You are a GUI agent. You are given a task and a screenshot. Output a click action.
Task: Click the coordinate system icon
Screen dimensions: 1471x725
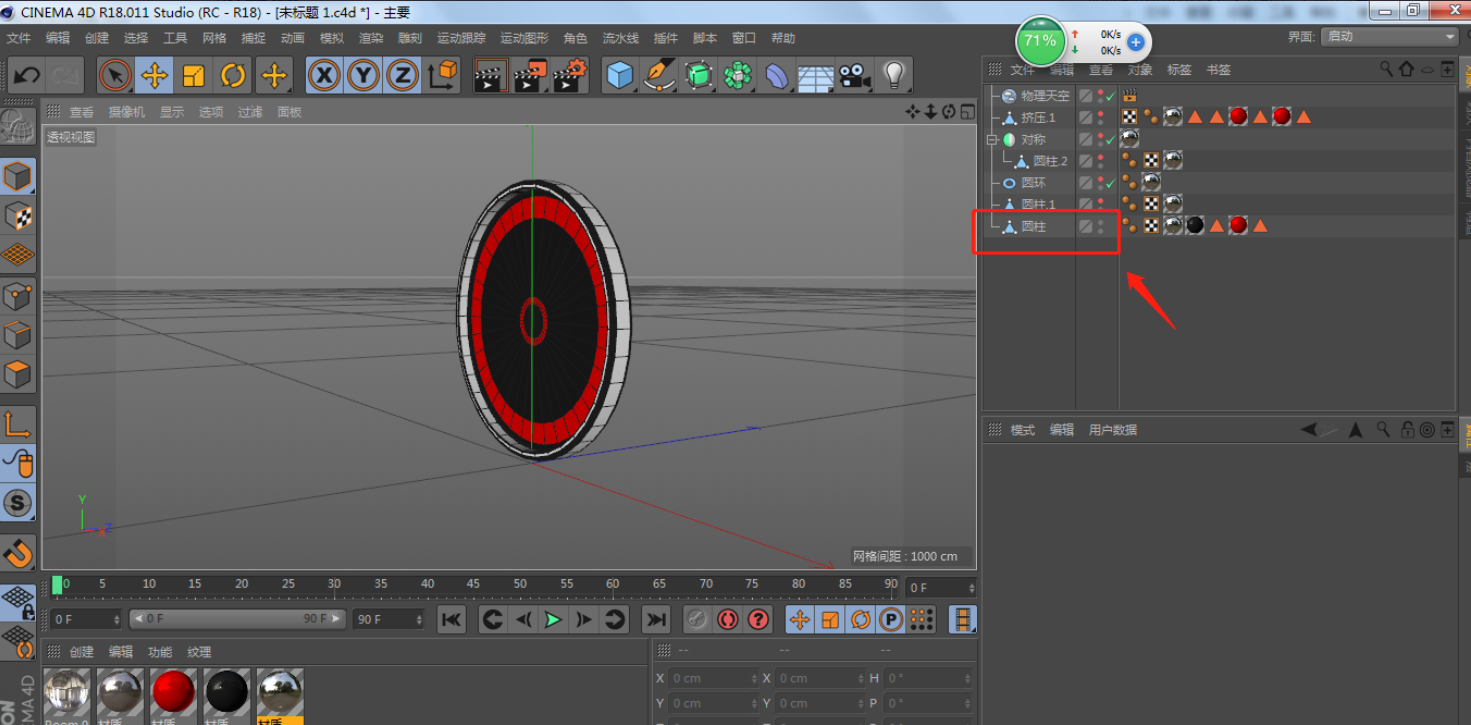click(x=442, y=75)
